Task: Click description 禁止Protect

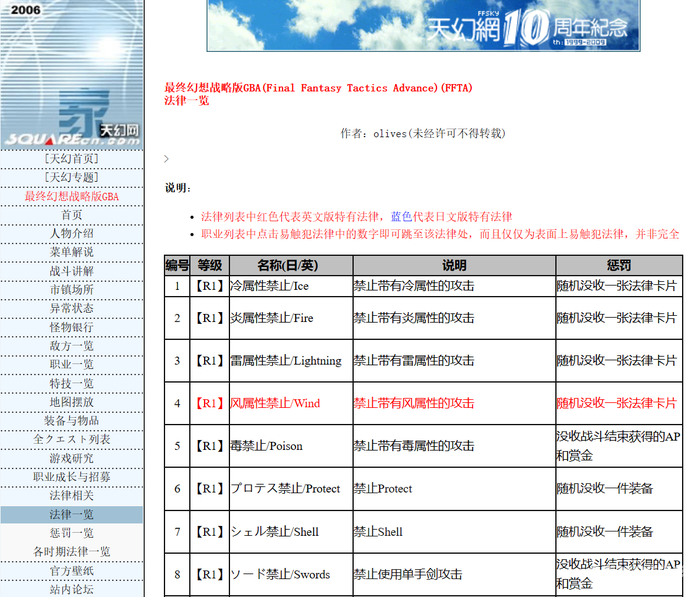Action: tap(383, 489)
